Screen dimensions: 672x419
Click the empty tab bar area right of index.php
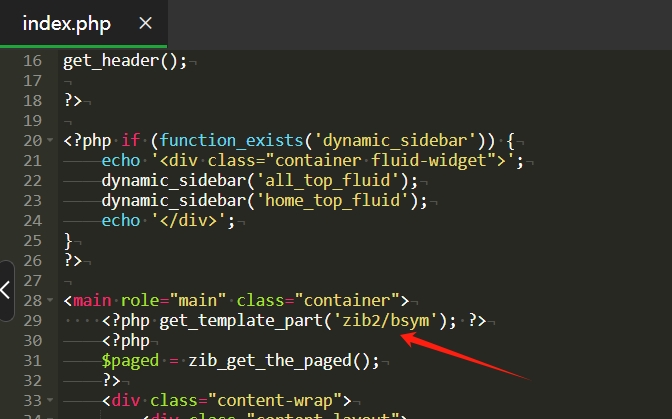click(400, 23)
